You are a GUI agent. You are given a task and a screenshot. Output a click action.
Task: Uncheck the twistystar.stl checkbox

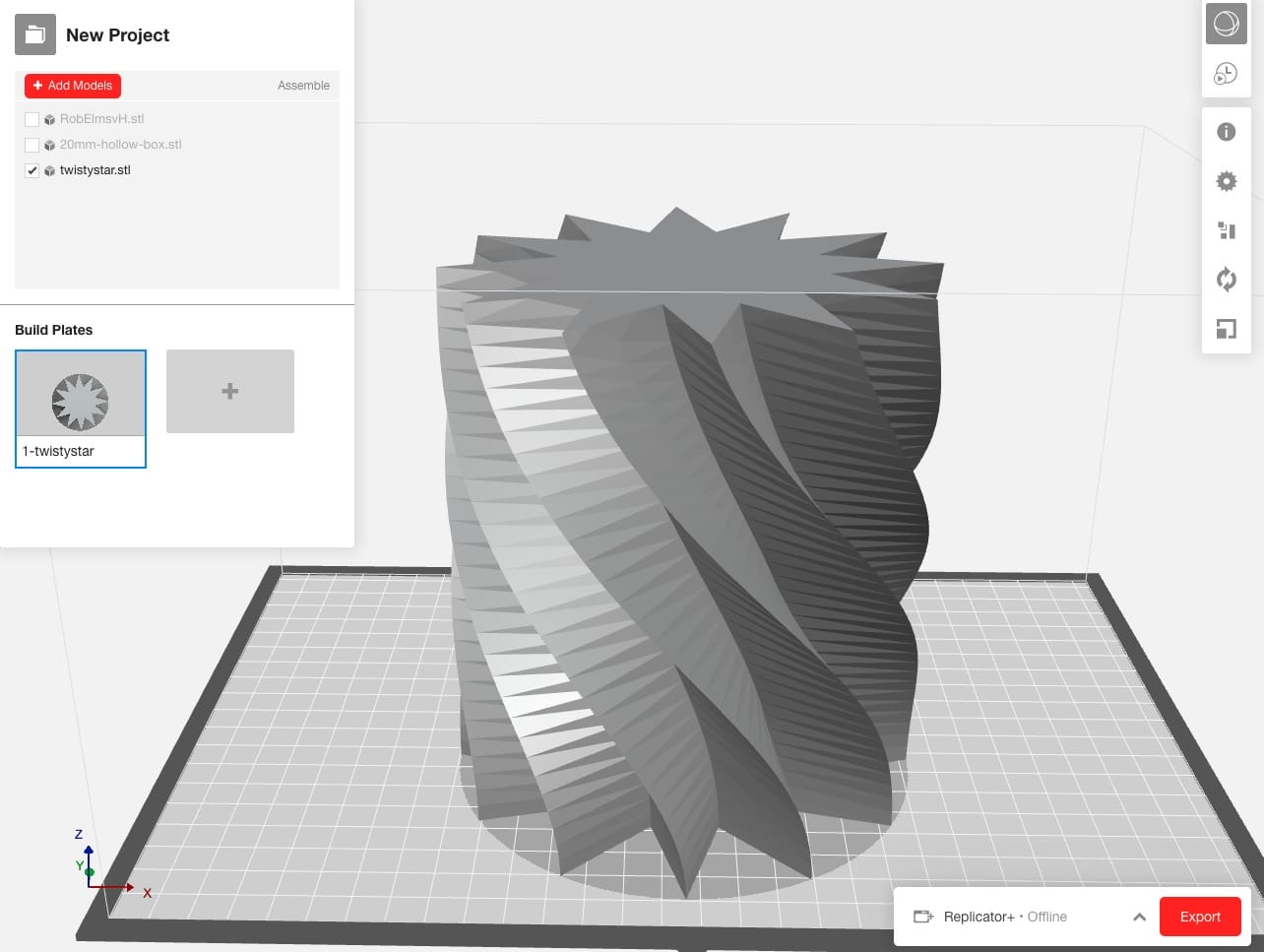click(x=32, y=170)
